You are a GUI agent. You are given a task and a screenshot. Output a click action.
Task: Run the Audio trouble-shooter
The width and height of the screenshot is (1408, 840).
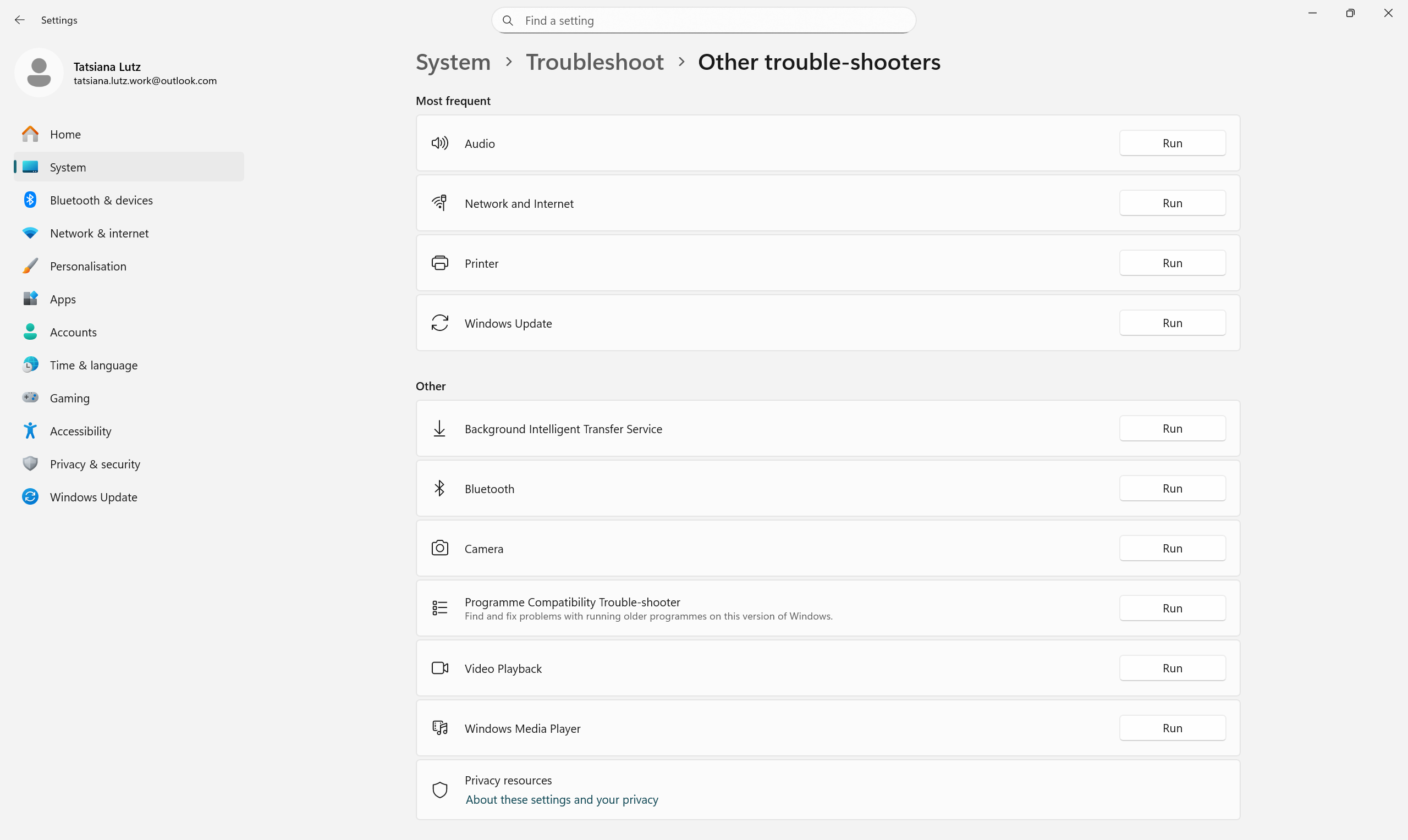tap(1172, 143)
